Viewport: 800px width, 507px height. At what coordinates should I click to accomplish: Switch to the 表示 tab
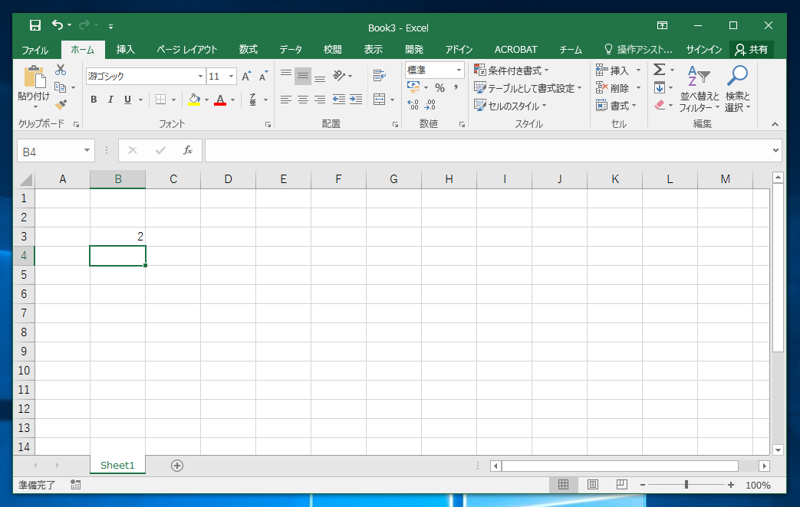click(373, 49)
